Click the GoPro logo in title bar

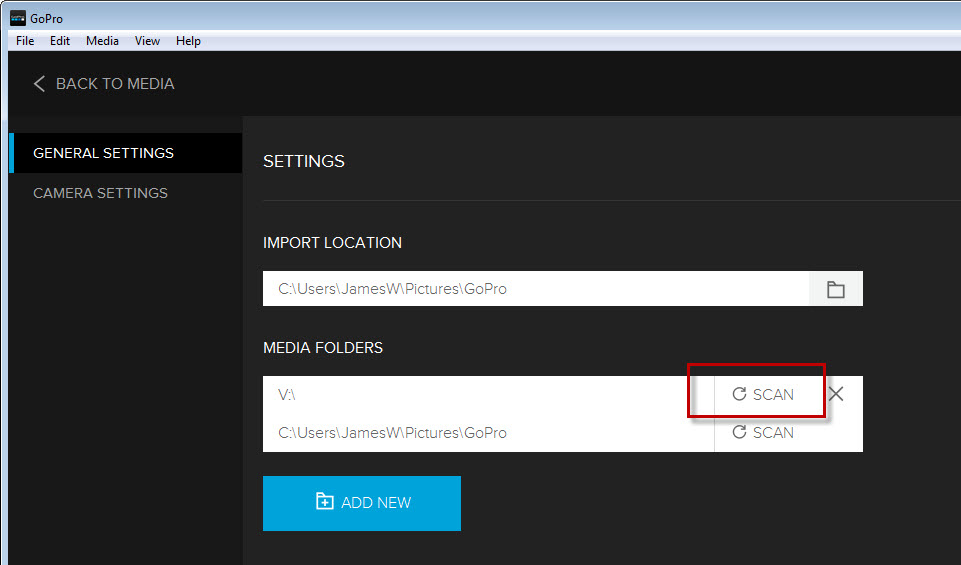[x=17, y=18]
